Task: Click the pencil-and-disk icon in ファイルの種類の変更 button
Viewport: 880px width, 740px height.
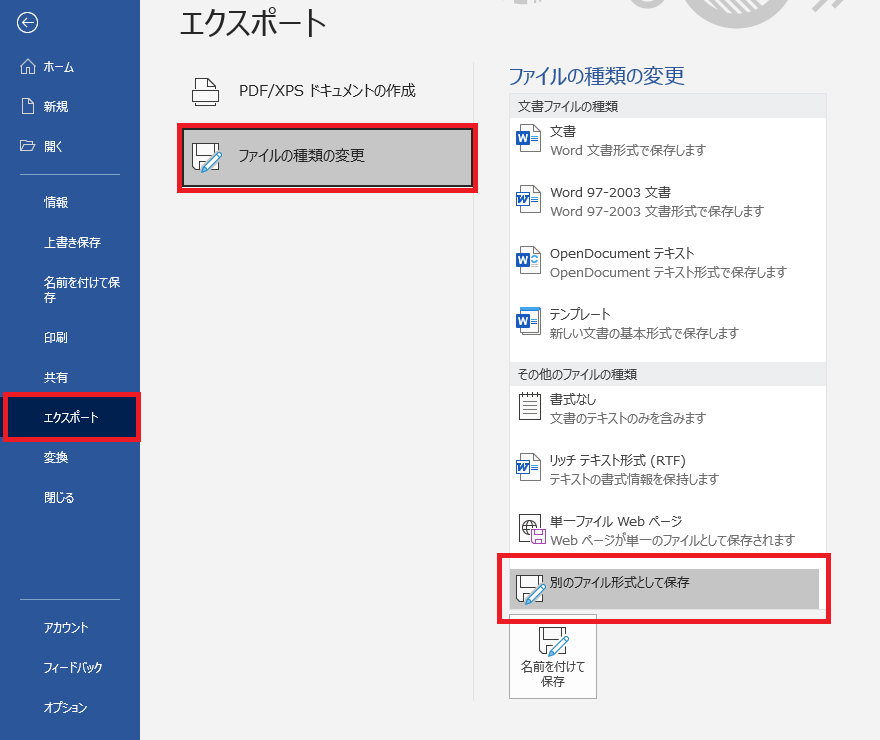Action: [x=207, y=157]
